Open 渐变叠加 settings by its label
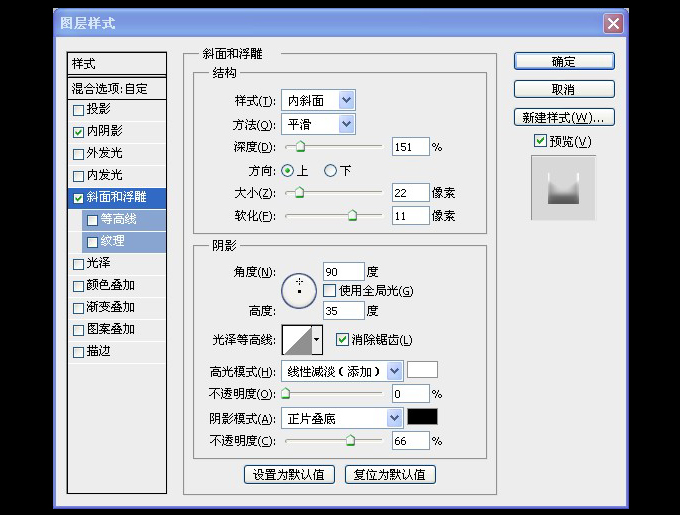Screen dimensions: 680x515 tap(111, 307)
